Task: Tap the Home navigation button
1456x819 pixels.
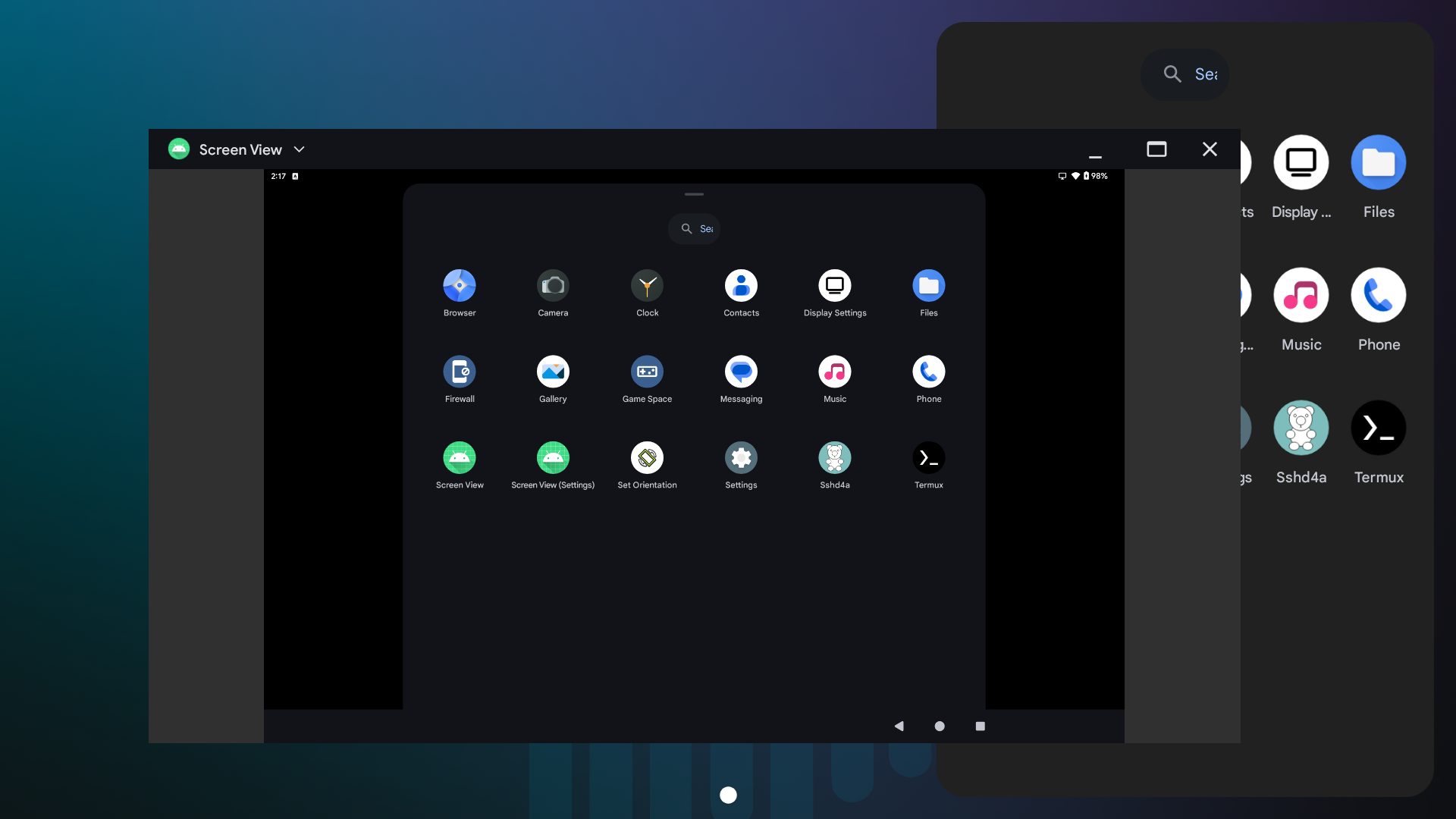Action: point(940,726)
